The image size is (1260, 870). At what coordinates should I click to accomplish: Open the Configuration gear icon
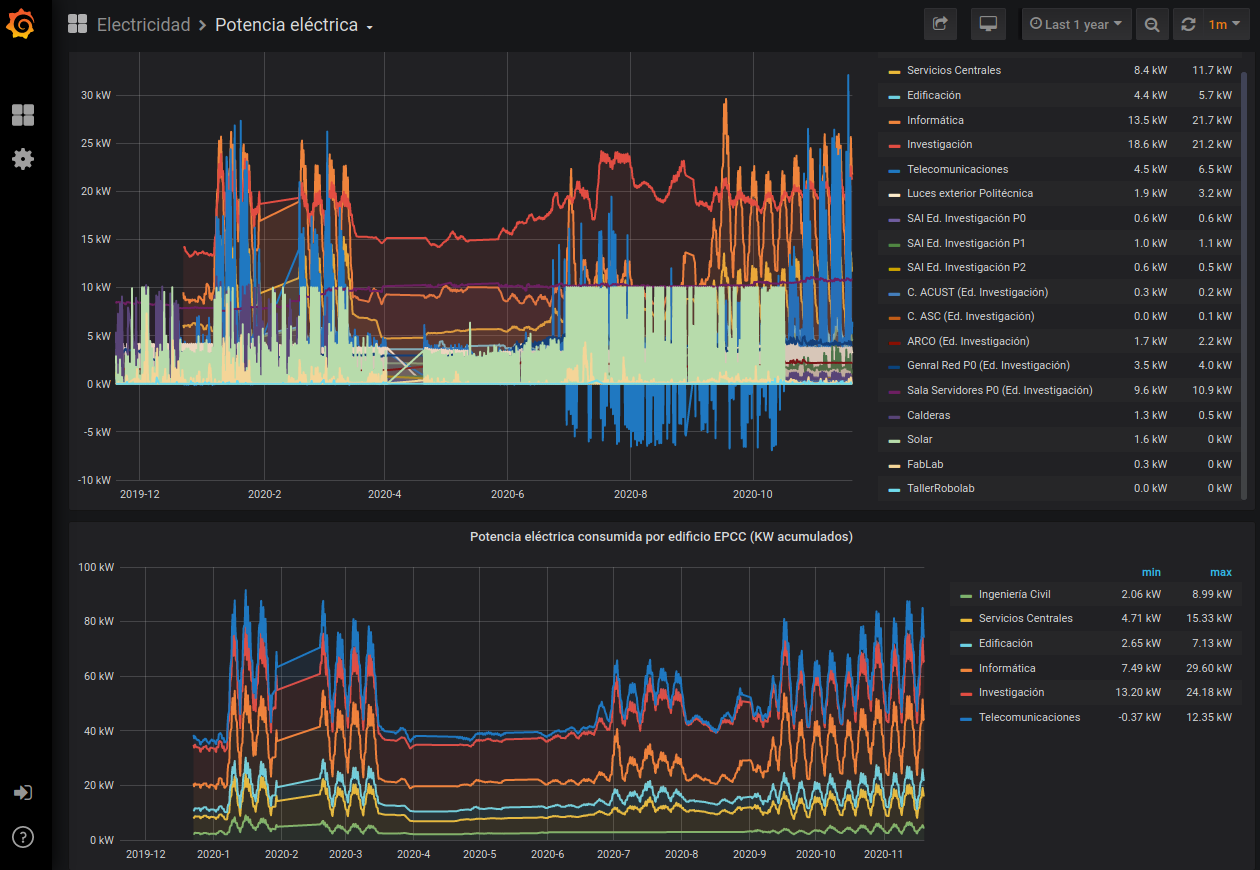[23, 158]
